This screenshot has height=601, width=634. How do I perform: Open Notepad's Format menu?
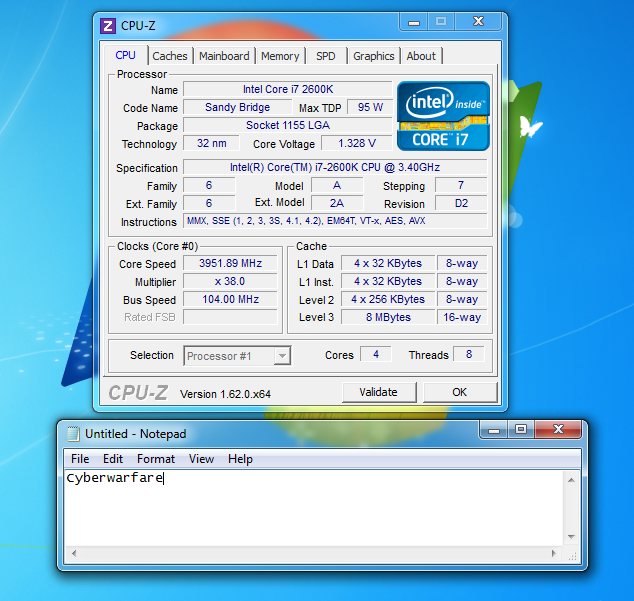[156, 459]
